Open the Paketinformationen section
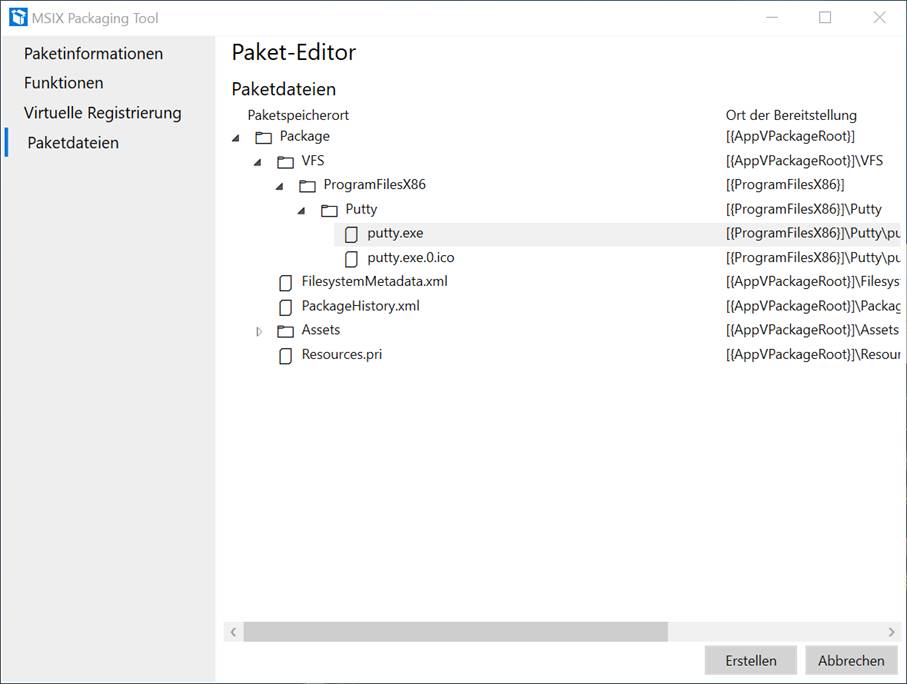This screenshot has height=684, width=907. pyautogui.click(x=93, y=54)
